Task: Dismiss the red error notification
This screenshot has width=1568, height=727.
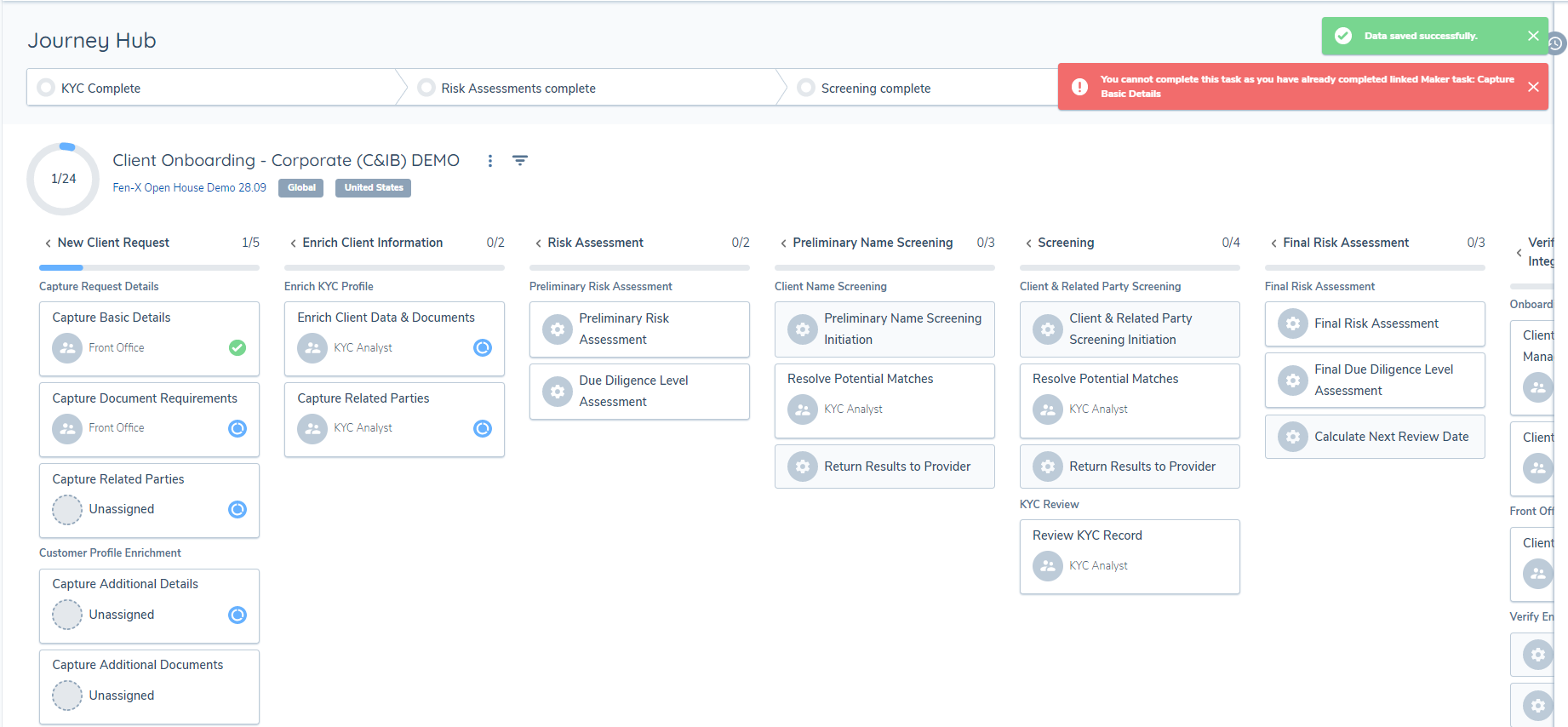Action: [1532, 87]
